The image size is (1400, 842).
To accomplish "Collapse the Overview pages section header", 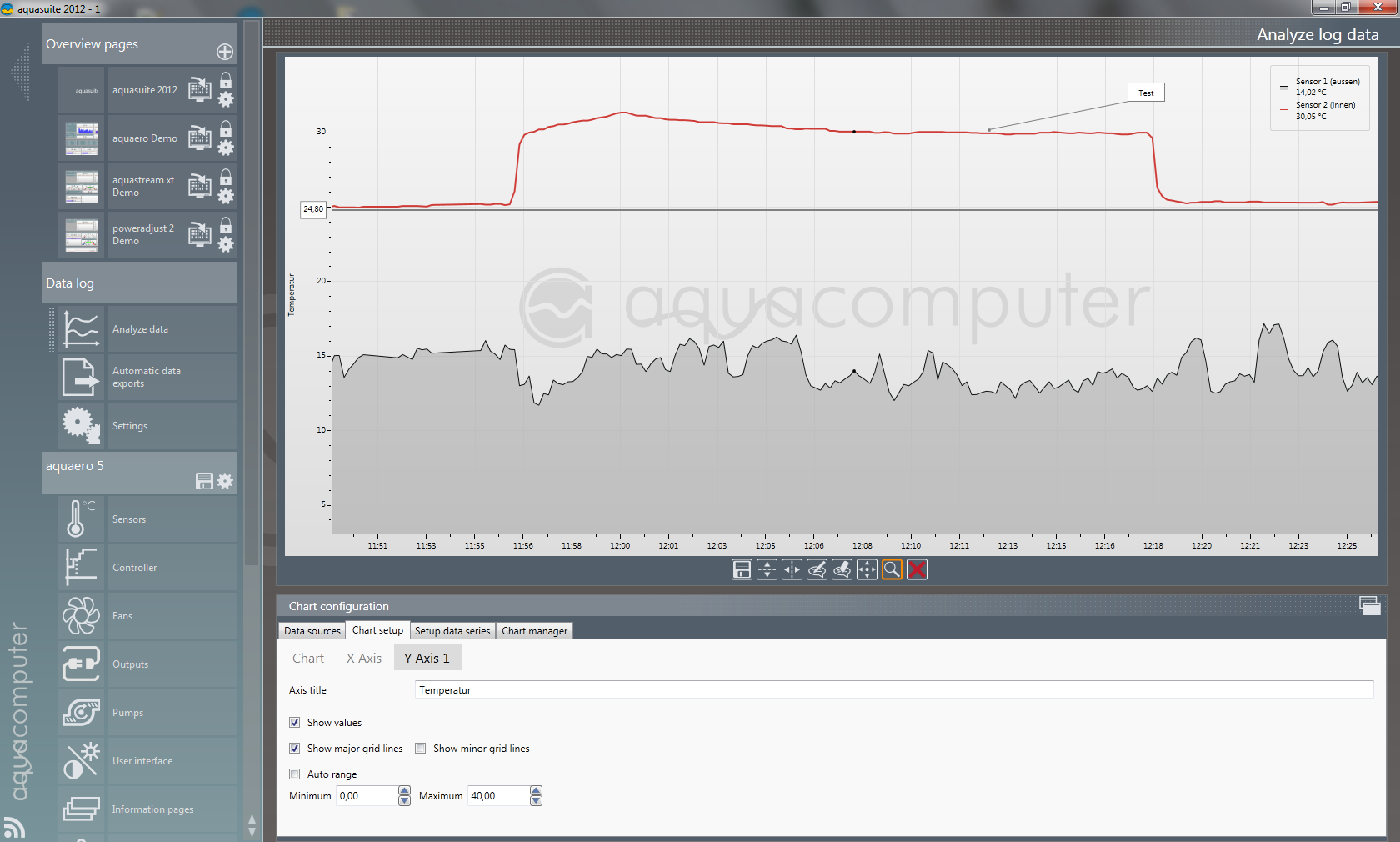I will coord(139,43).
